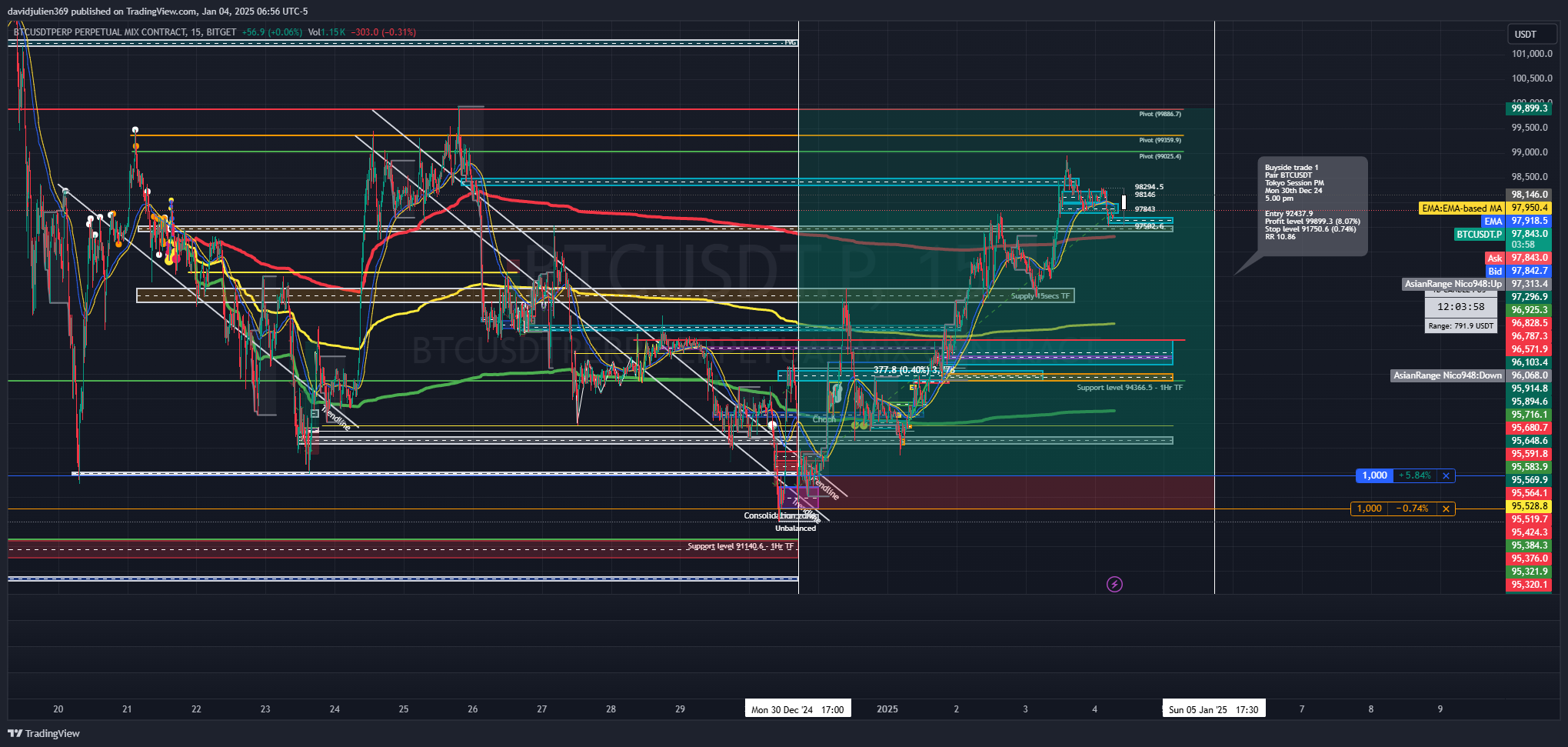Image resolution: width=1568 pixels, height=747 pixels.
Task: Click the Pivot (99886.7) label
Action: 1160,114
